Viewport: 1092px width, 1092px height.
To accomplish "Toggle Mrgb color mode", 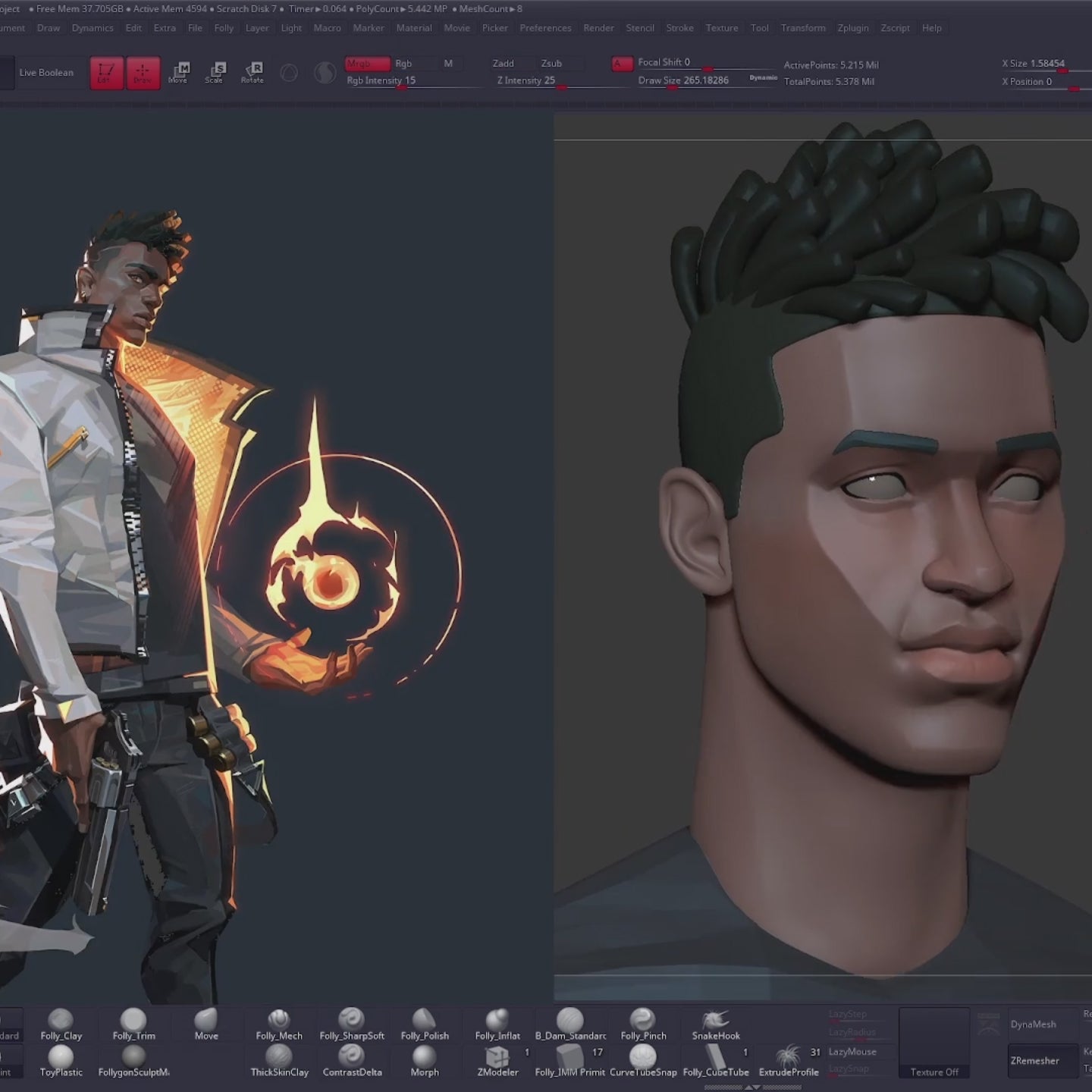I will [366, 64].
